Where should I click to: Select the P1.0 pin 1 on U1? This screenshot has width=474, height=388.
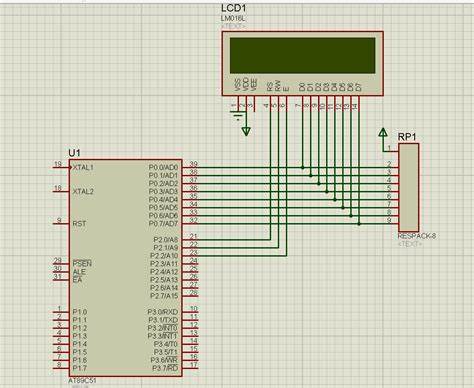pos(62,311)
